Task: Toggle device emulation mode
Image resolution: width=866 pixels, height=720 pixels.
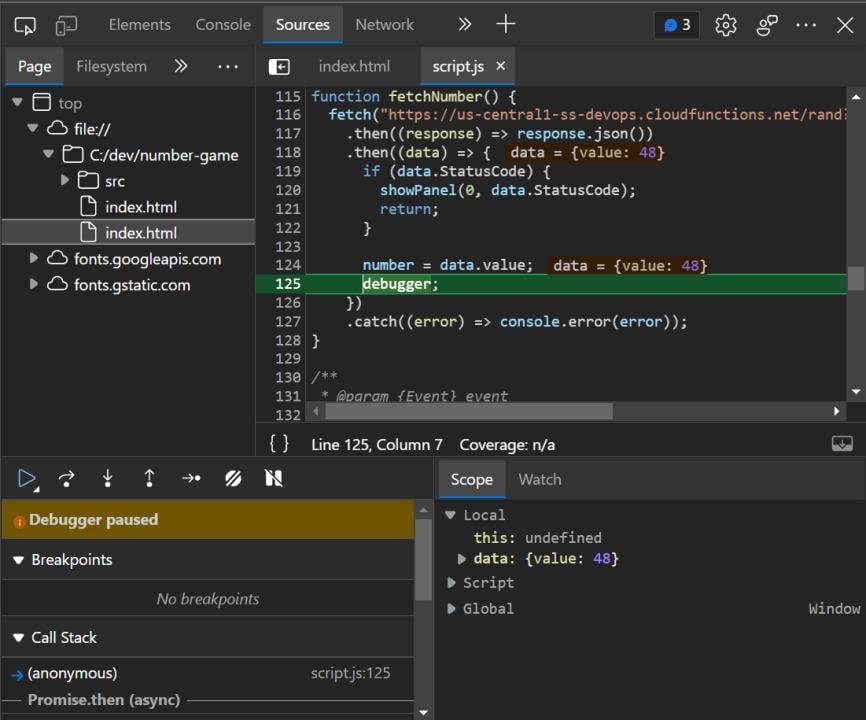Action: click(66, 25)
